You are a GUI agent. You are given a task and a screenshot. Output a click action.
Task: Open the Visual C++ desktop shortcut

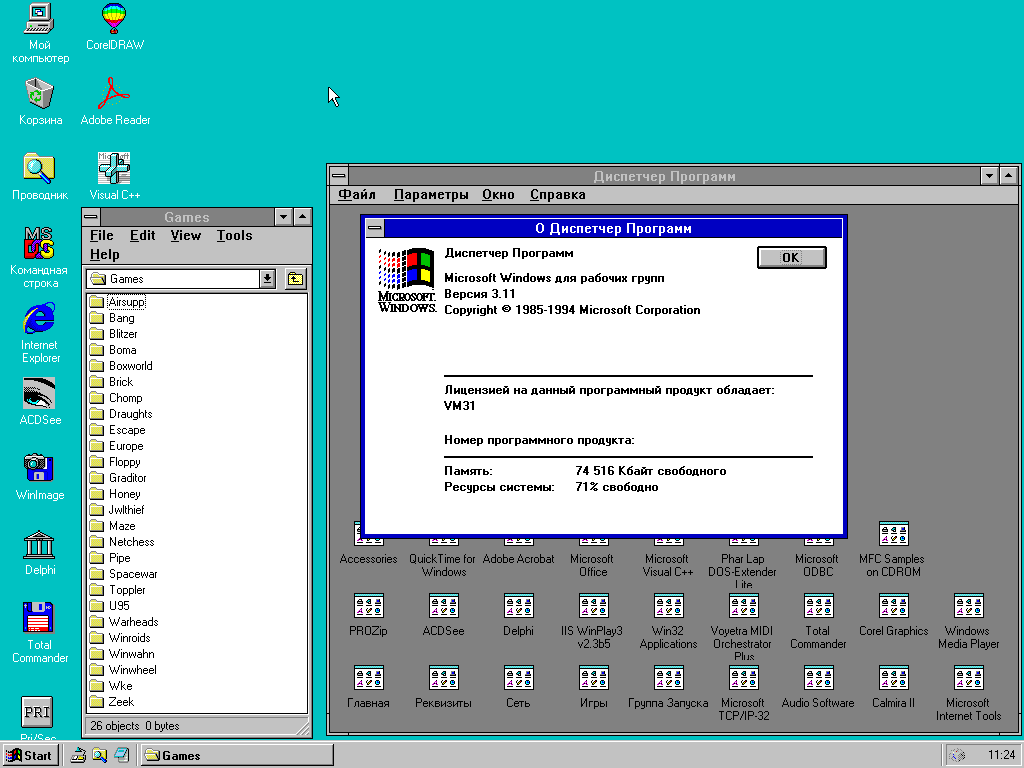click(114, 168)
